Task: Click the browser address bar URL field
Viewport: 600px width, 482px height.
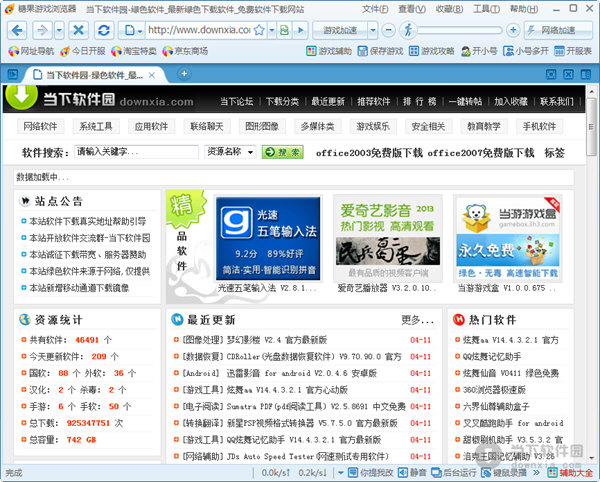Action: point(199,30)
